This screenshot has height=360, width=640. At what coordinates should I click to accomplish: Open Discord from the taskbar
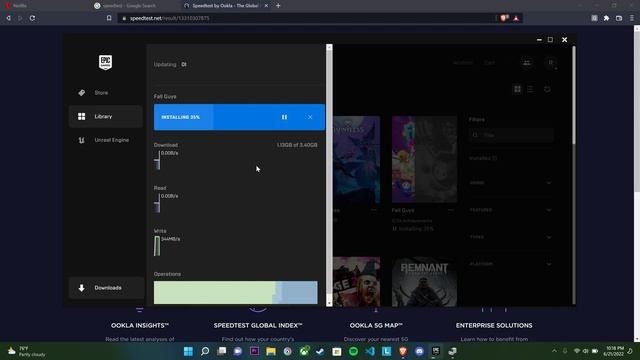point(419,351)
